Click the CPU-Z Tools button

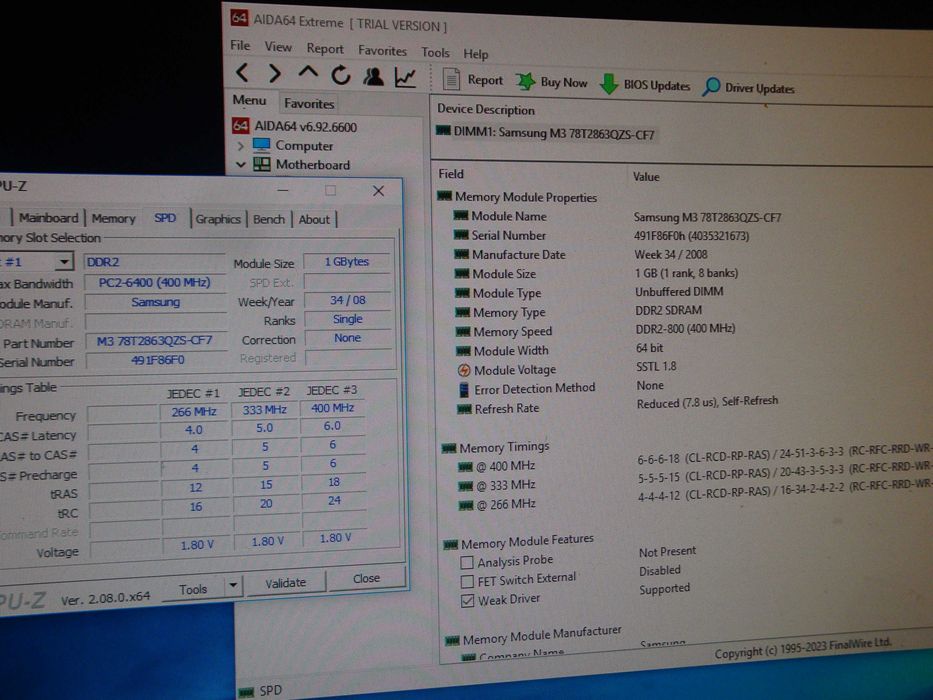[193, 589]
